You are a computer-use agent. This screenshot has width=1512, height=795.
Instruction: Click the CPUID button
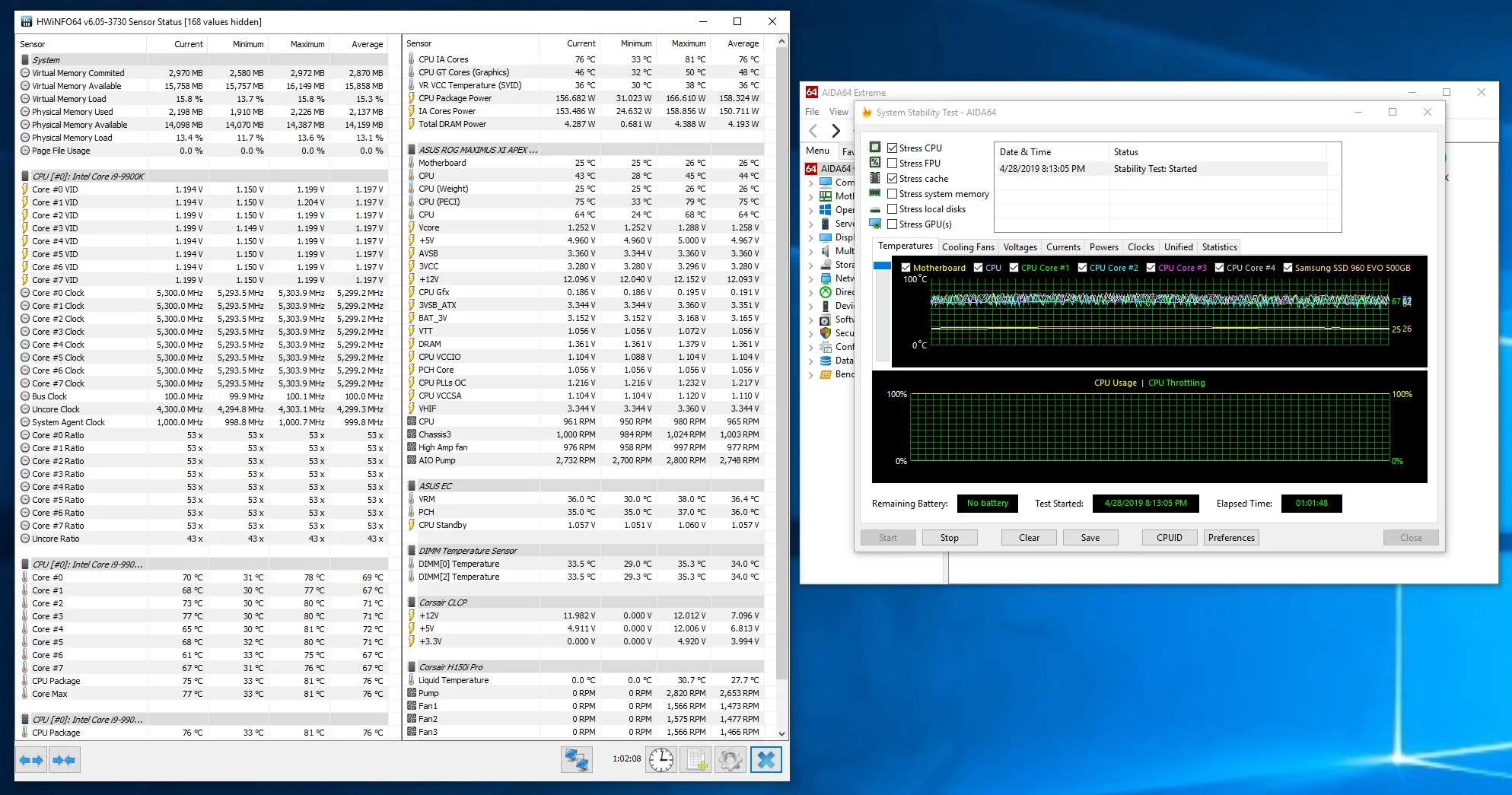1170,537
